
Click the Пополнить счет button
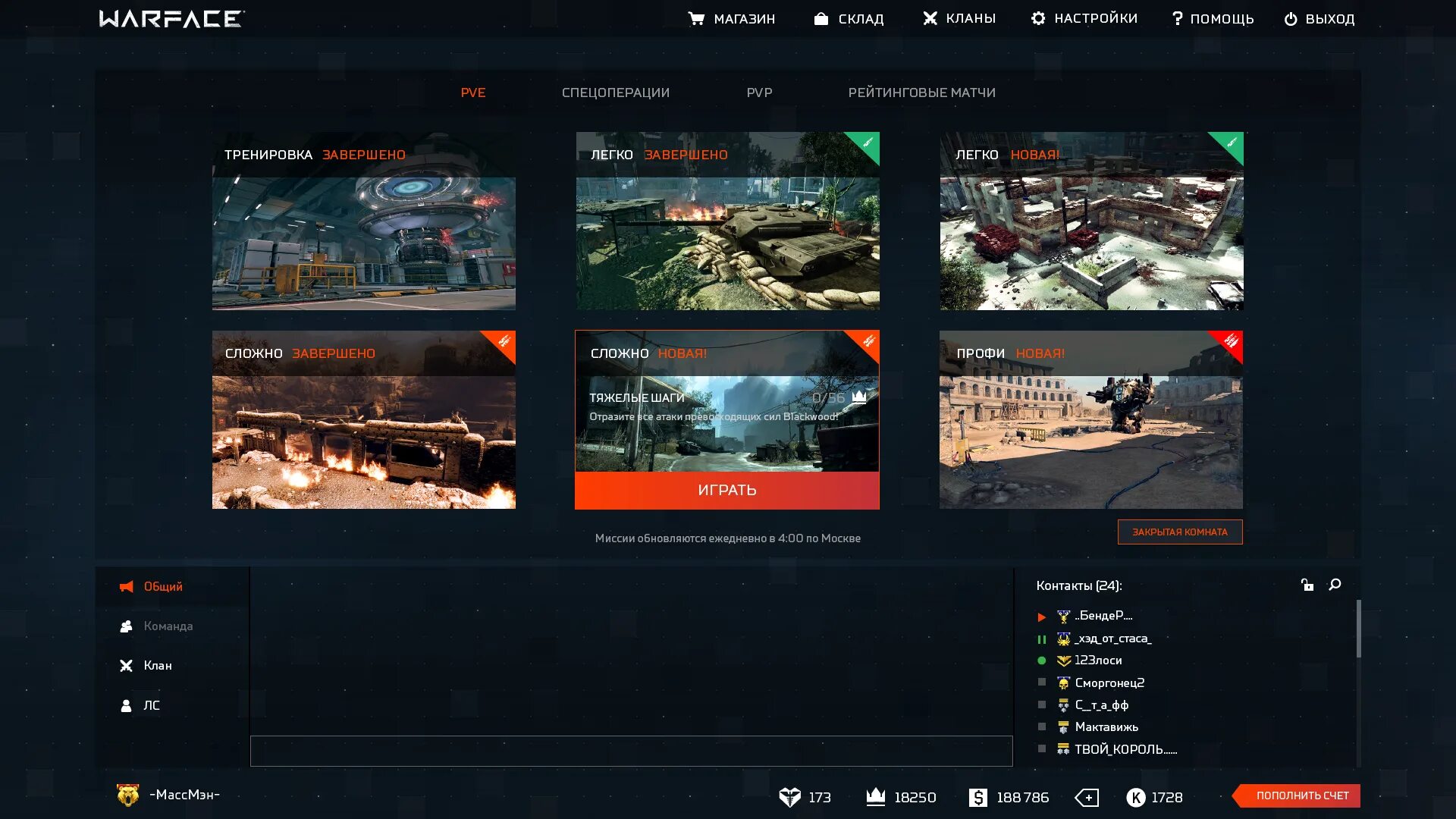(1297, 795)
